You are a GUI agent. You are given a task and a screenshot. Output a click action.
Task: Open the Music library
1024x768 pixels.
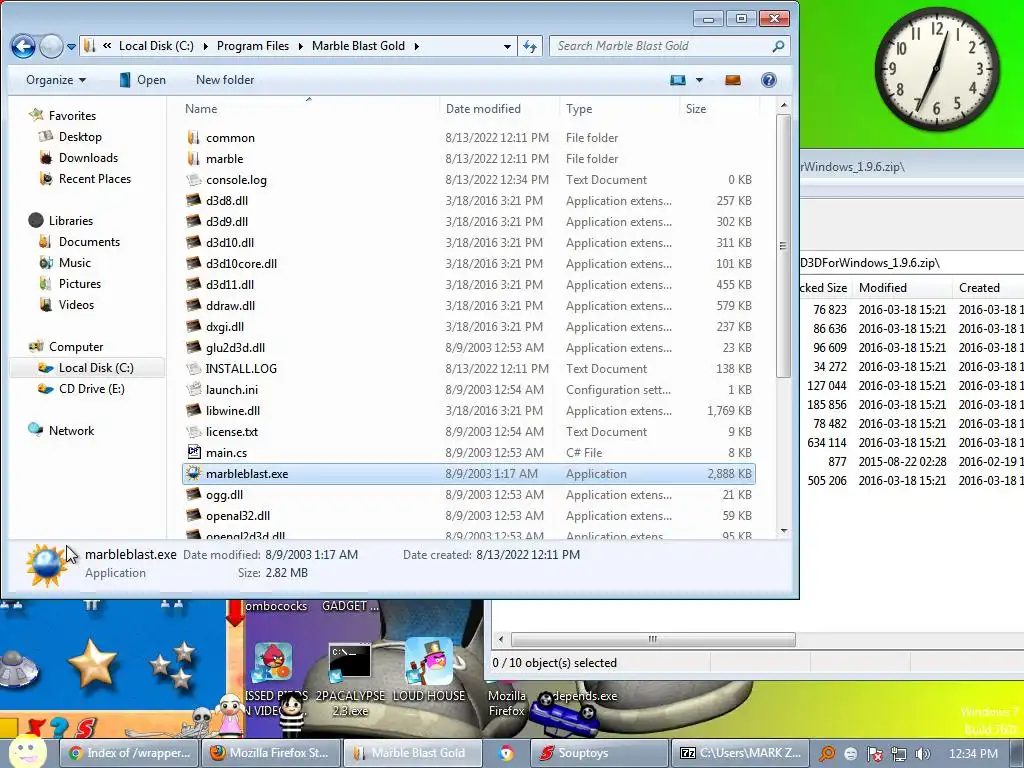point(74,263)
